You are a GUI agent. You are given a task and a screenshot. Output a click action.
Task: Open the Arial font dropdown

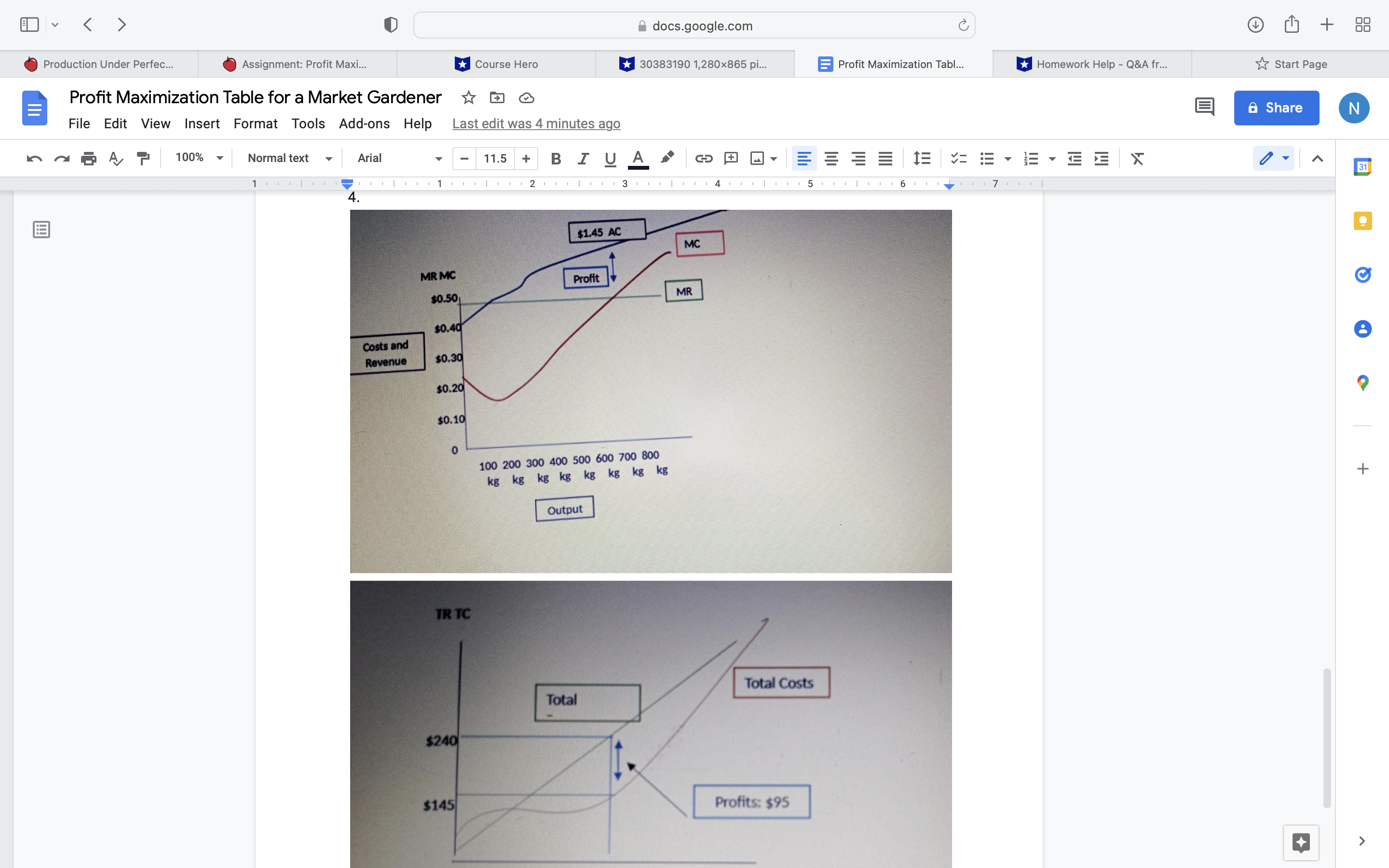click(399, 159)
